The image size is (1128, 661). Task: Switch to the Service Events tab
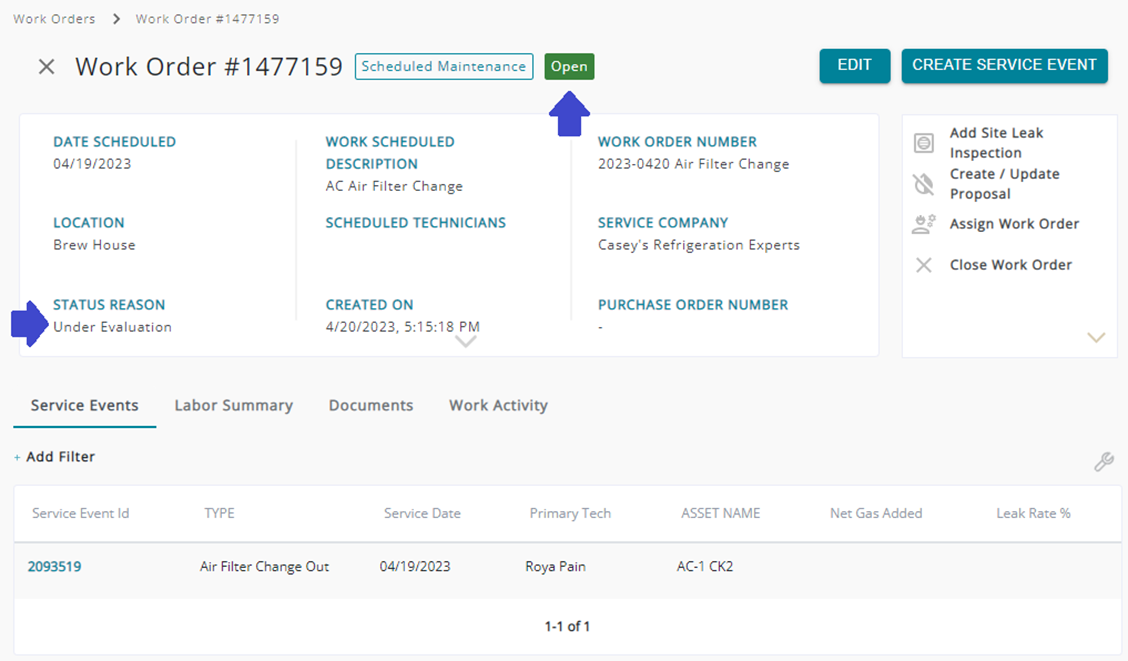(x=84, y=406)
